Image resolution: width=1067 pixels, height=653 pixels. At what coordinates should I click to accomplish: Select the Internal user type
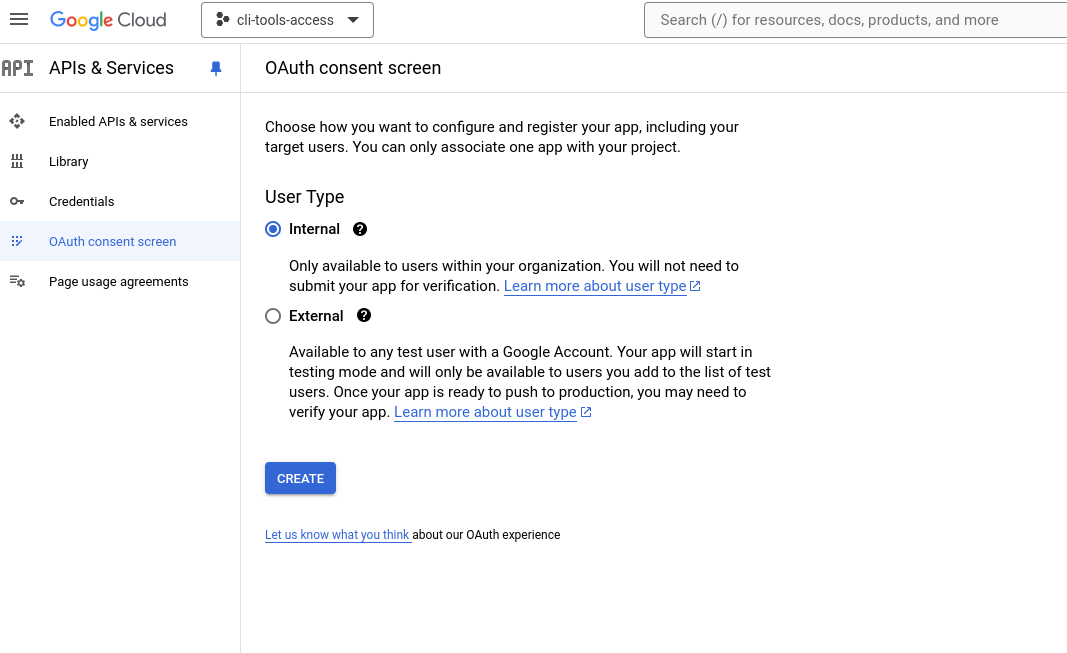(273, 229)
